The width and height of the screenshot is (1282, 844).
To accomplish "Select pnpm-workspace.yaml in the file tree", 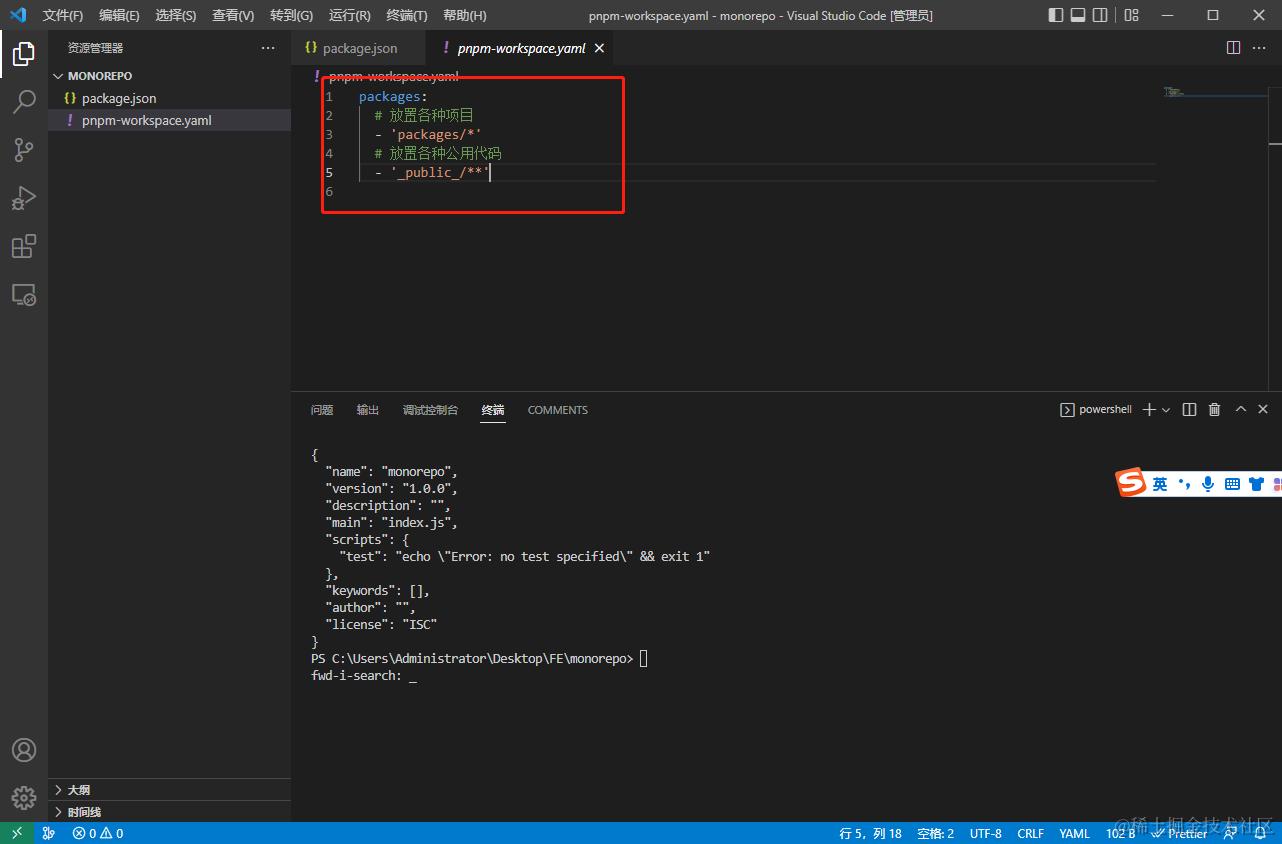I will click(x=170, y=120).
